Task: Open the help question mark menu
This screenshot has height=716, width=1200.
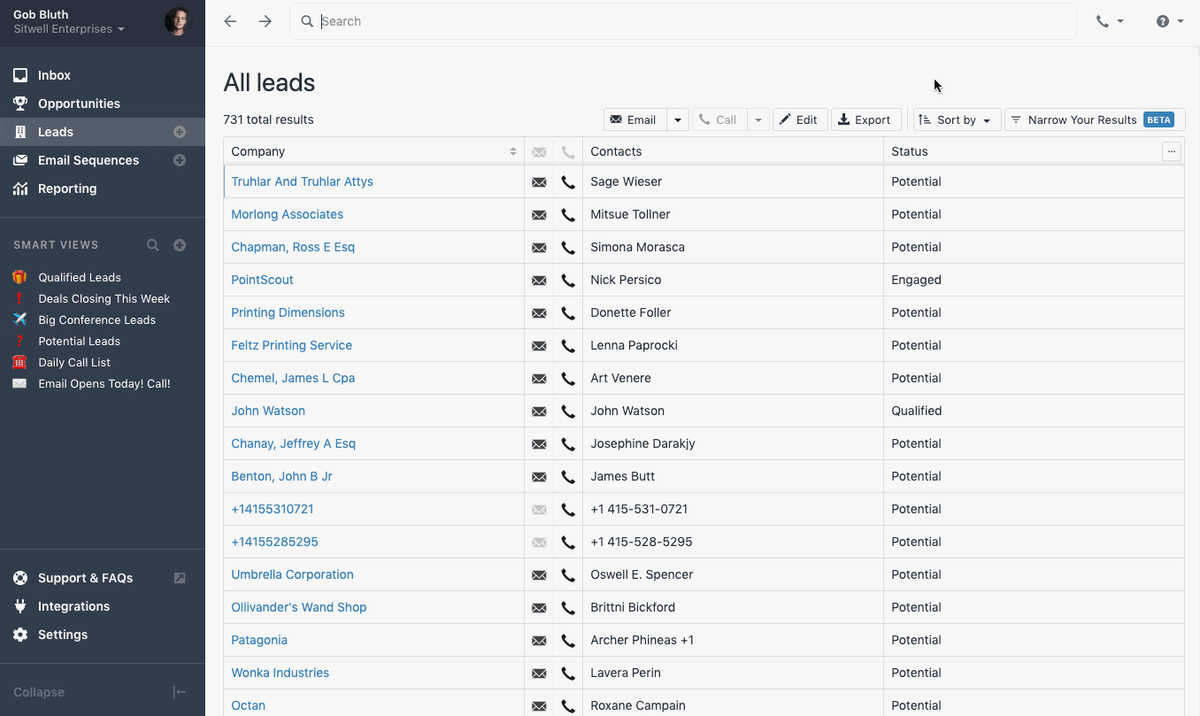Action: 1169,21
